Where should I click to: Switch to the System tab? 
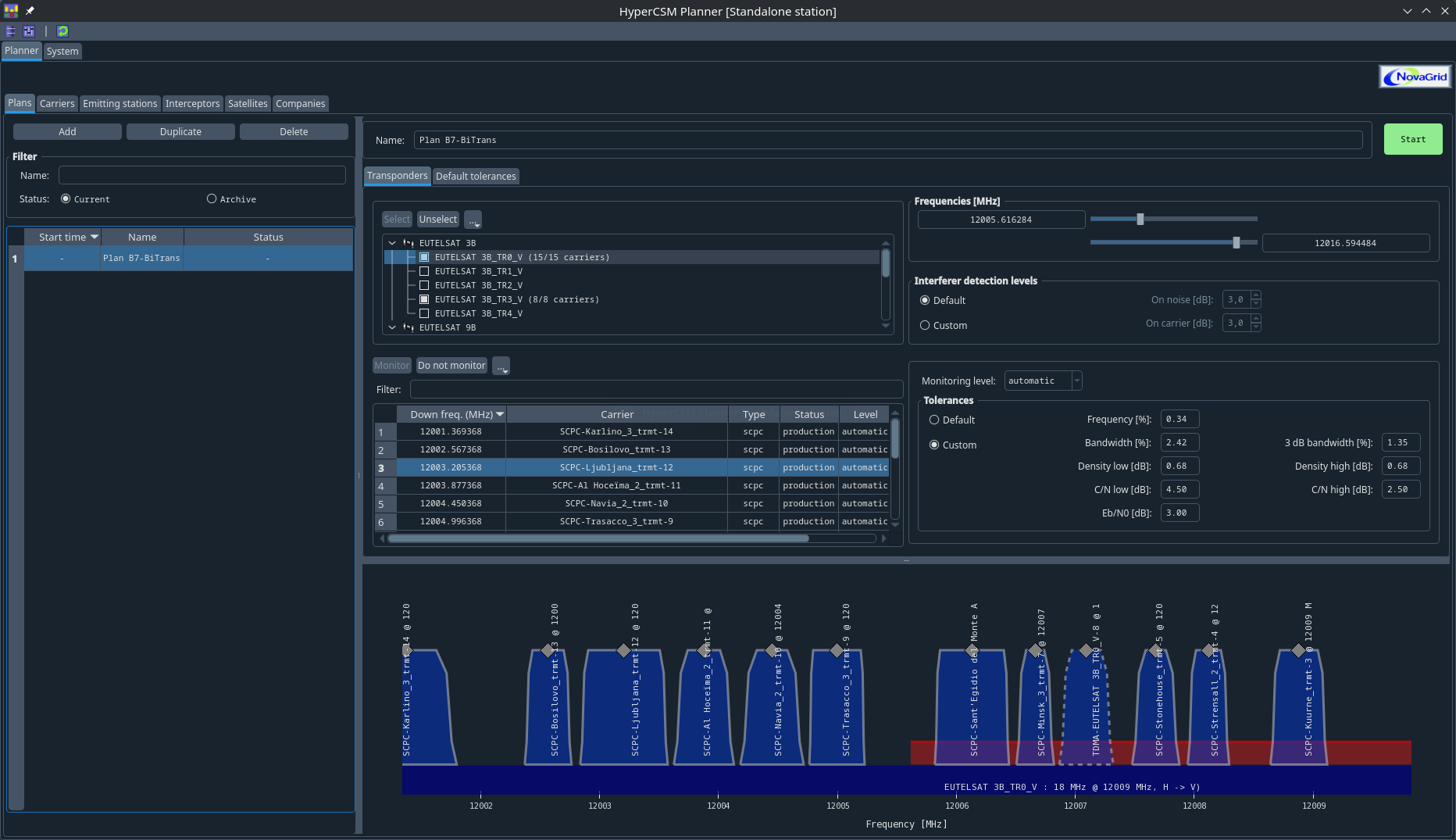[x=62, y=51]
